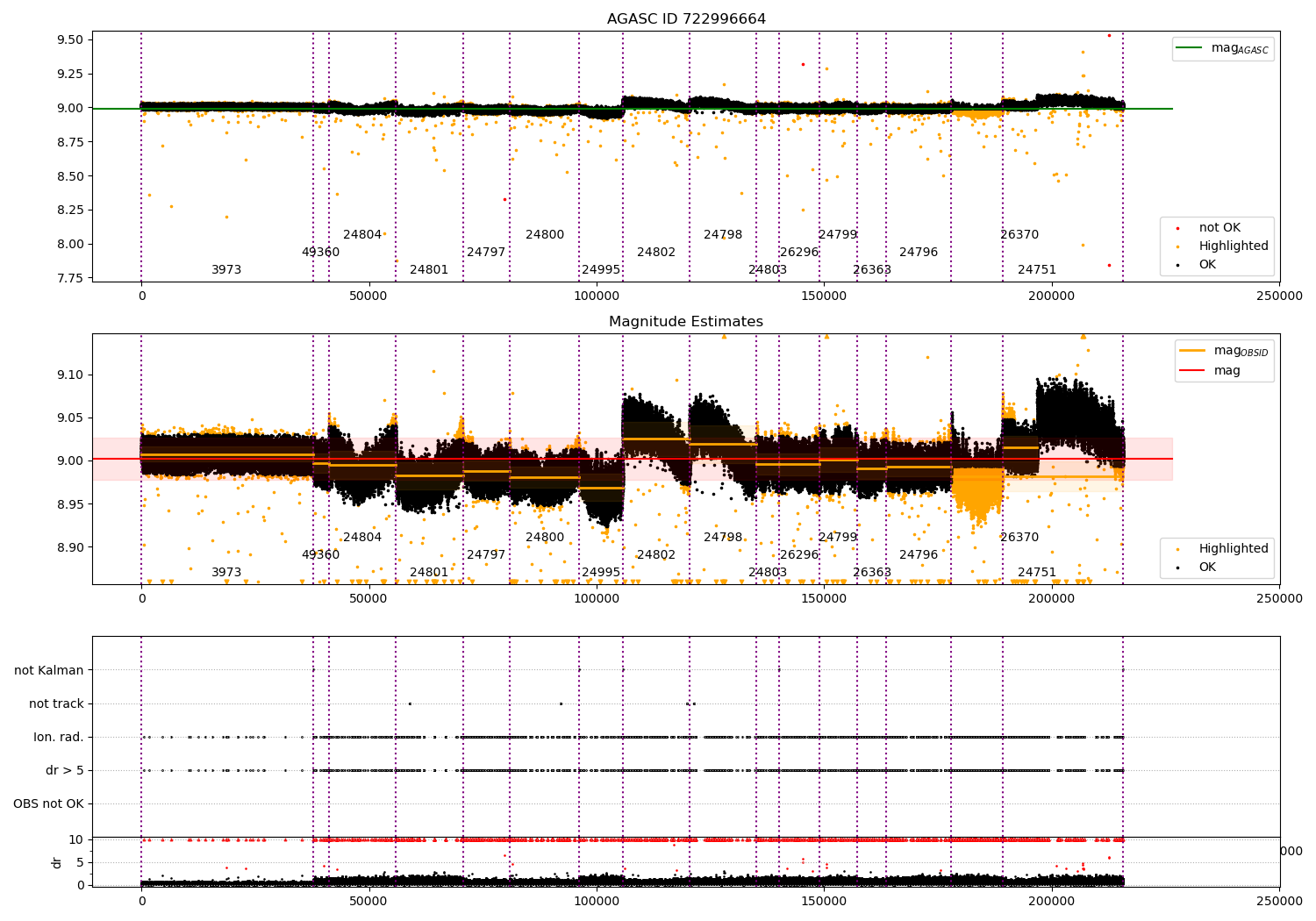Select the "dr > 5" axis label
This screenshot has width=1316, height=921.
tap(65, 770)
